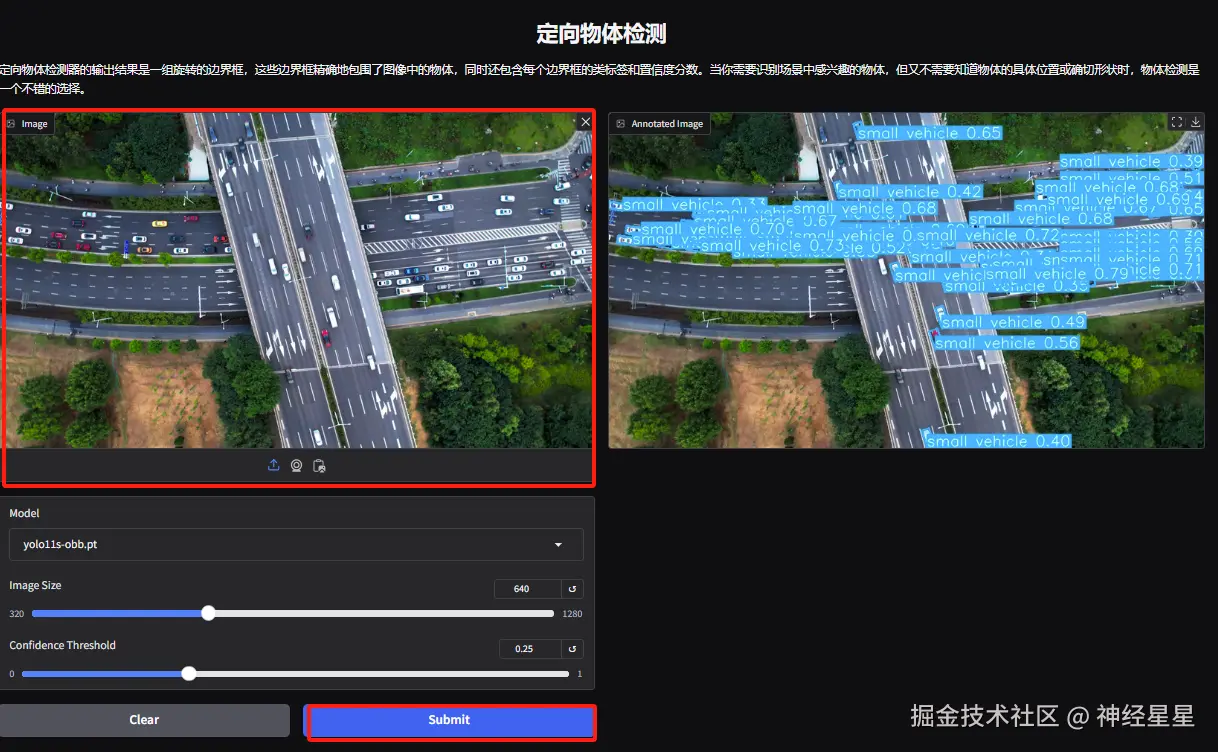Reset the Confidence Threshold value
This screenshot has height=752, width=1218.
point(573,649)
